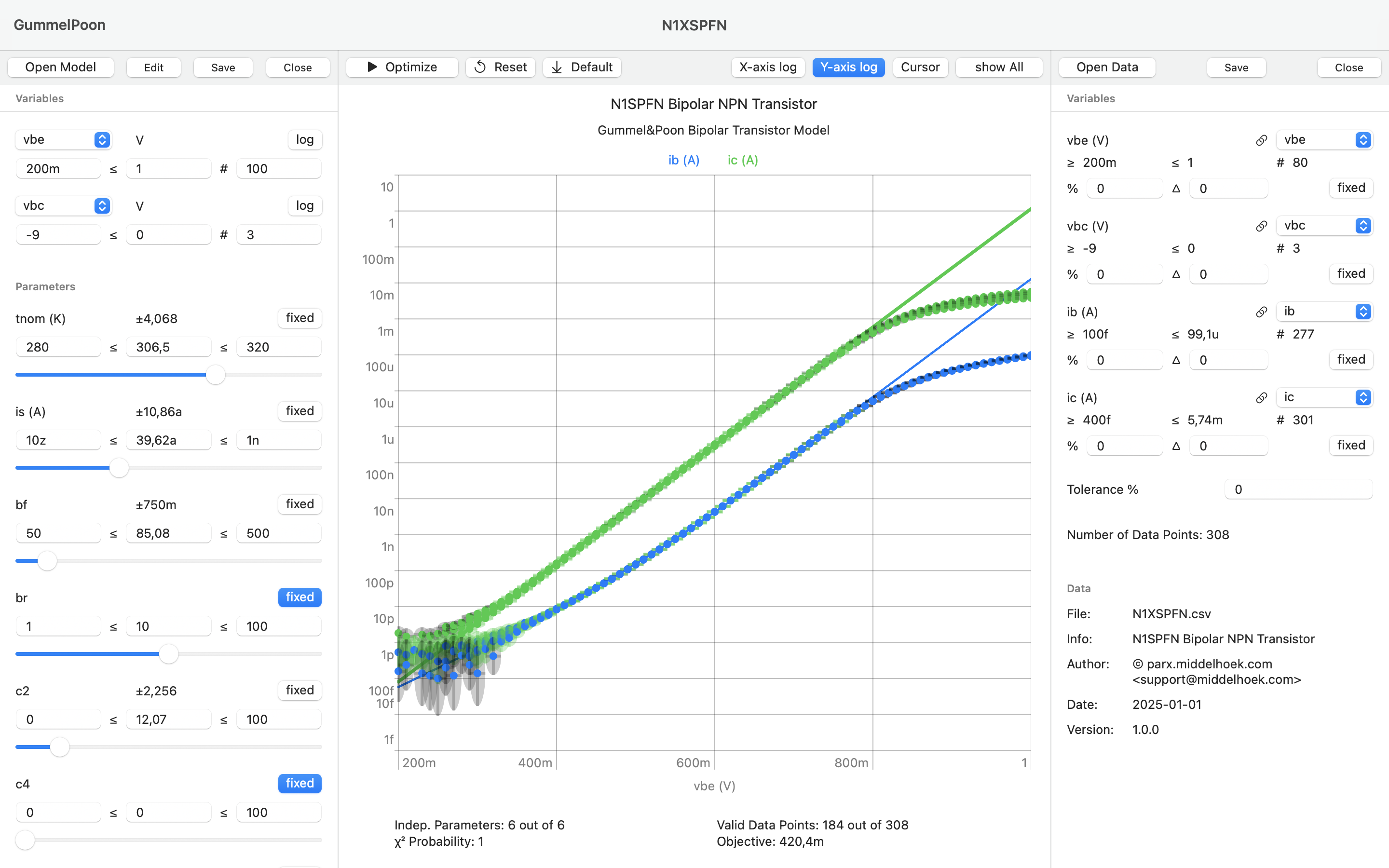Image resolution: width=1389 pixels, height=868 pixels.
Task: Enable the X-axis log toggle
Action: [767, 67]
